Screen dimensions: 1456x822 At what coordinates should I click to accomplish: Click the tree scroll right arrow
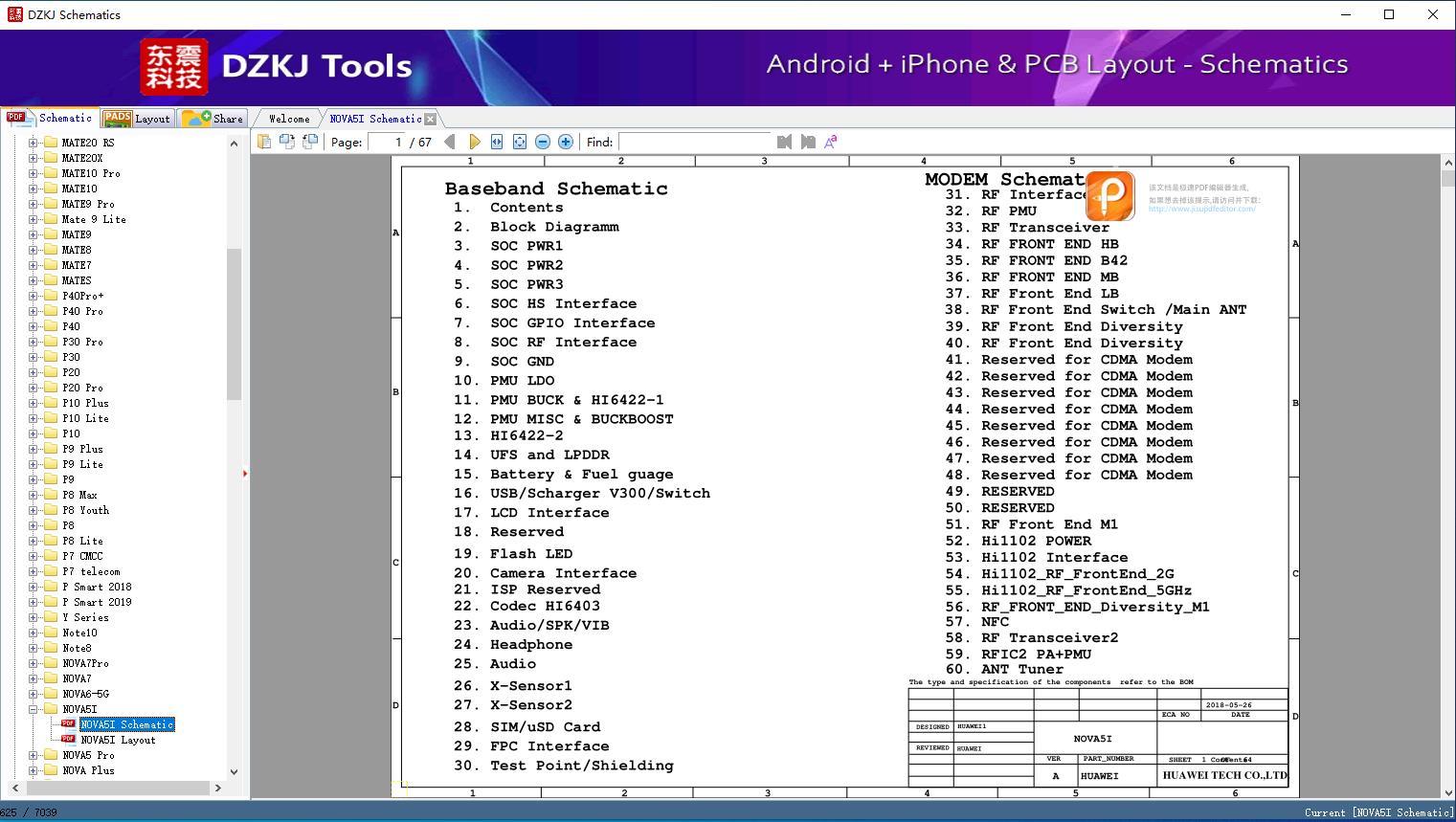click(x=218, y=788)
